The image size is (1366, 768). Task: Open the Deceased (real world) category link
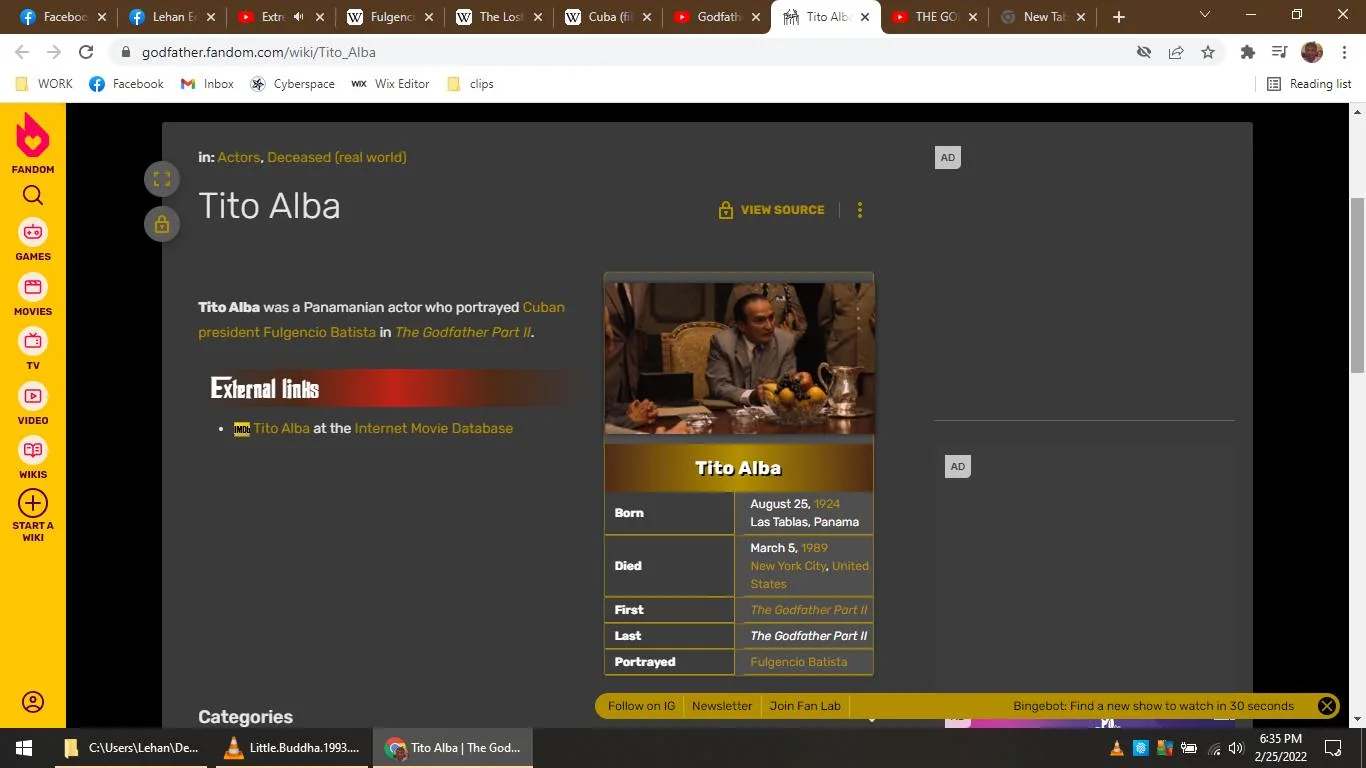point(337,157)
